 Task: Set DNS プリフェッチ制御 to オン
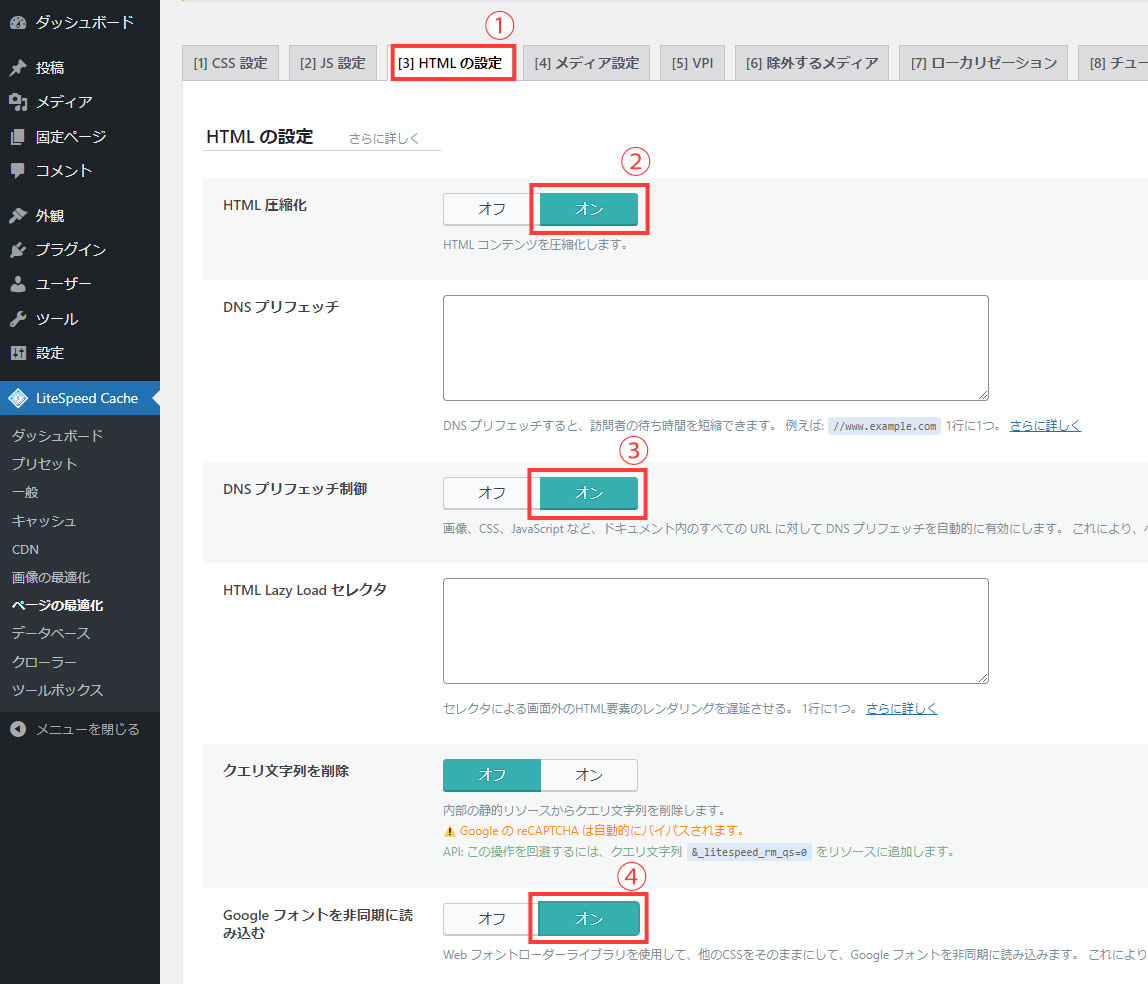tap(589, 493)
